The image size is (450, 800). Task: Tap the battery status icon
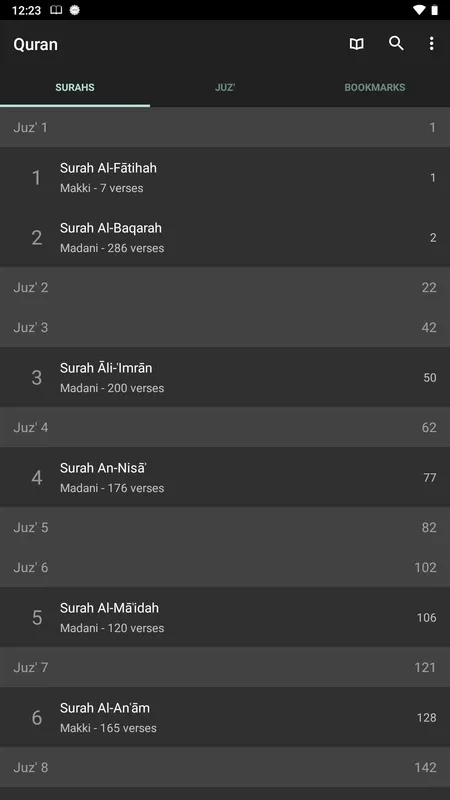(435, 10)
